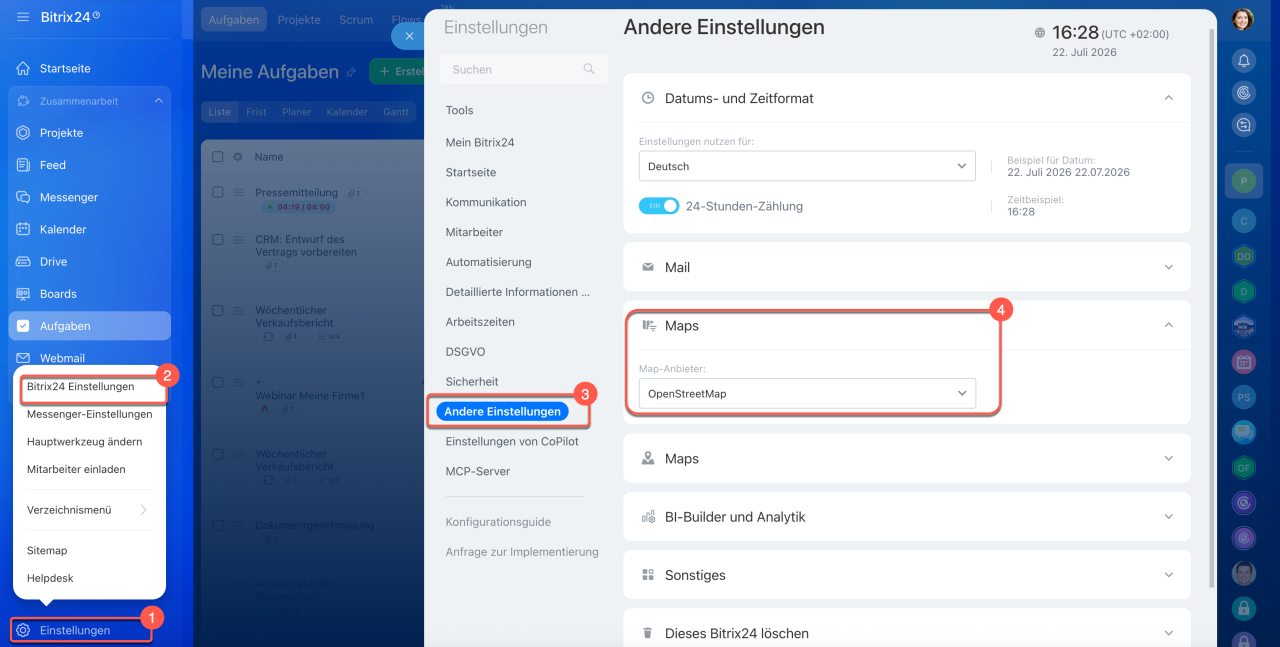The height and width of the screenshot is (647, 1280).
Task: Open the green P avatar in right bar
Action: (x=1244, y=181)
